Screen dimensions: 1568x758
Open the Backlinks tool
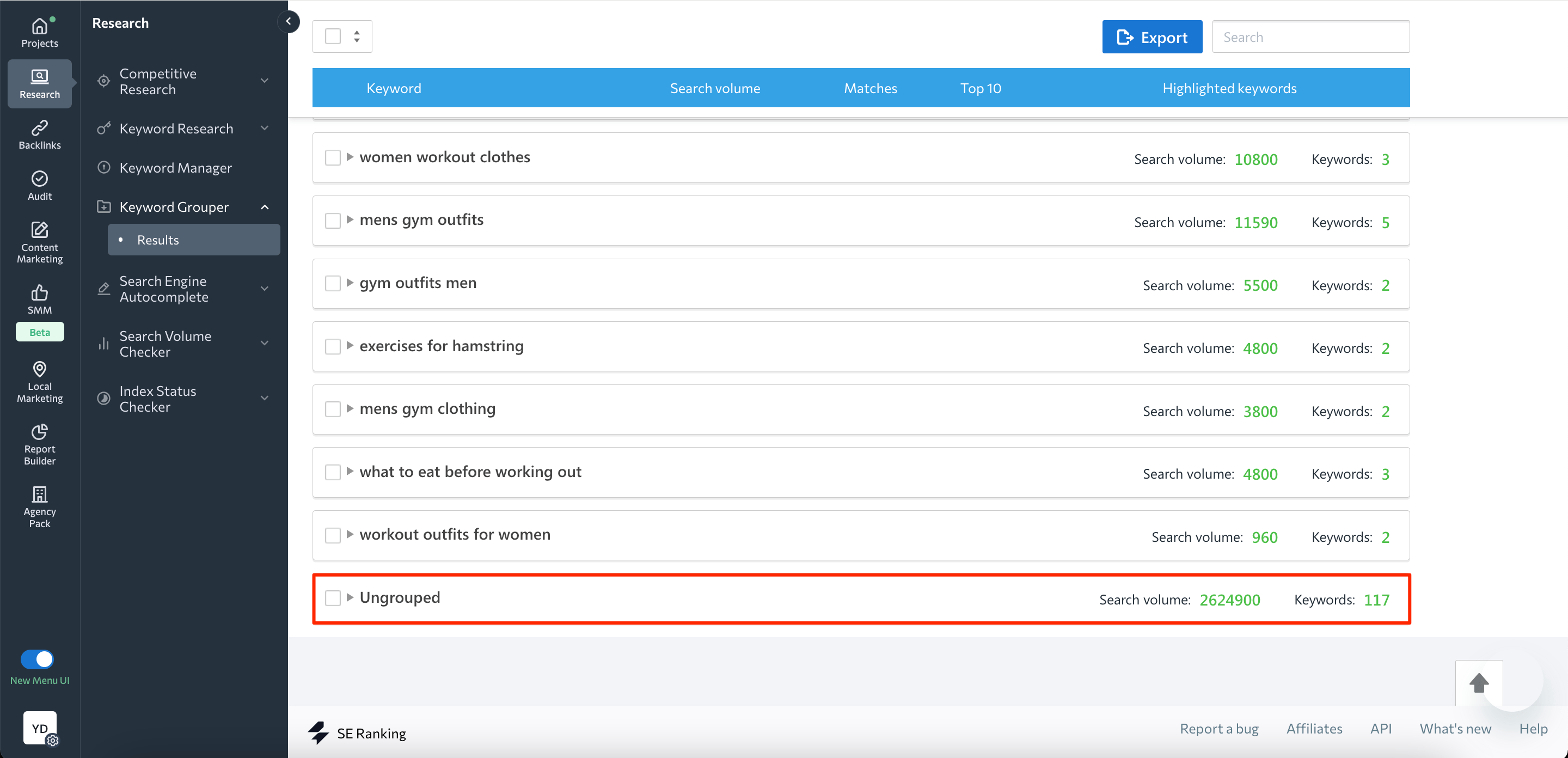click(x=39, y=134)
